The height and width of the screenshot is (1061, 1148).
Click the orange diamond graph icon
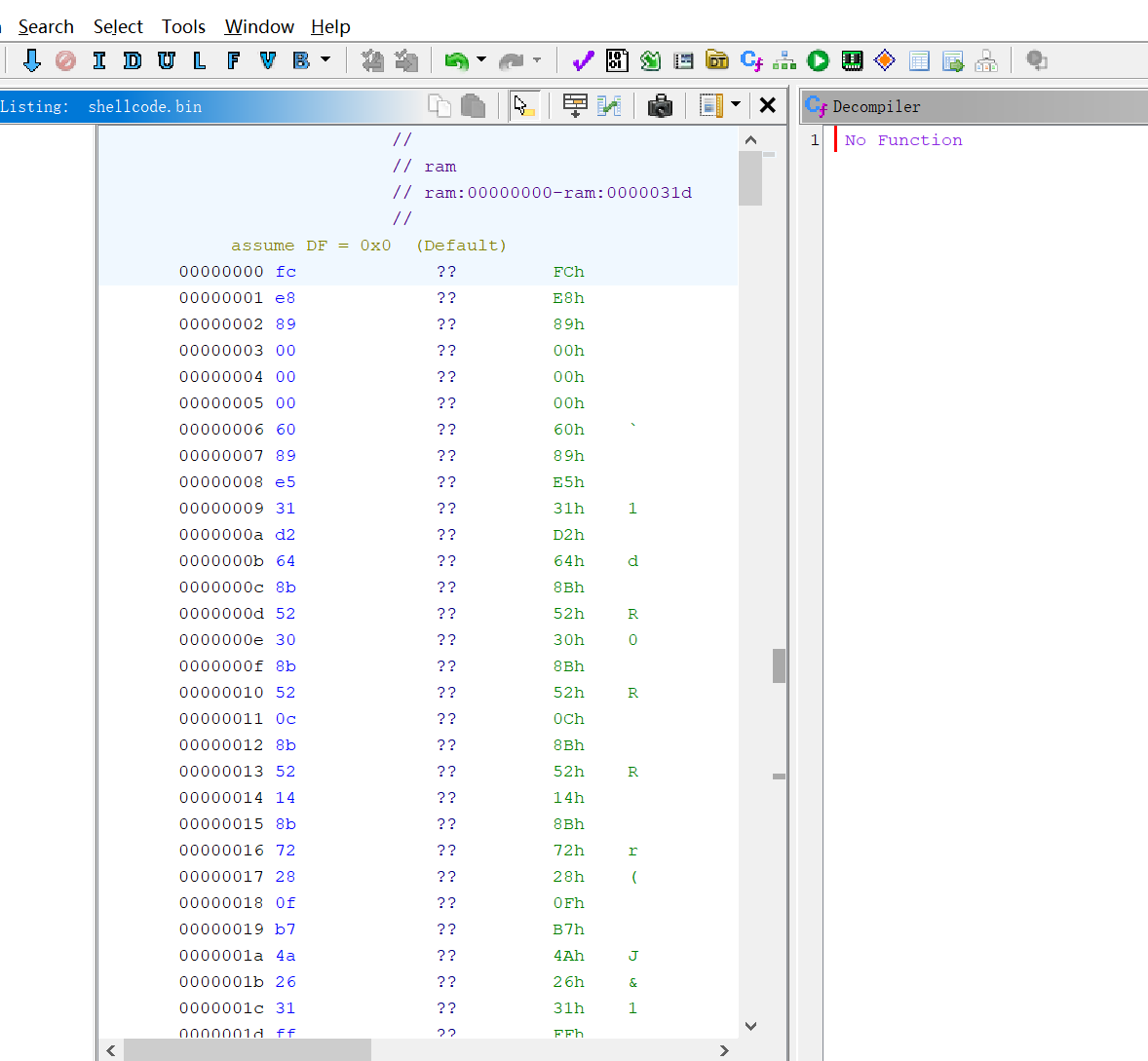point(885,61)
